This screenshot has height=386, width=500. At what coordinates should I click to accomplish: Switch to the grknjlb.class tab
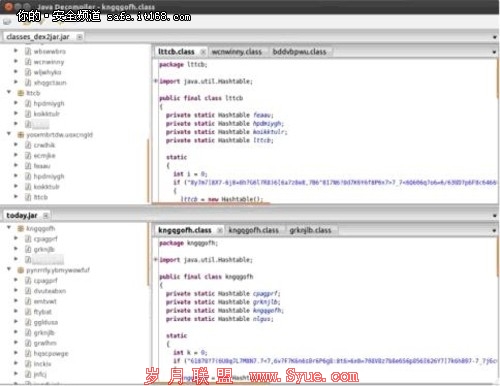[310, 230]
